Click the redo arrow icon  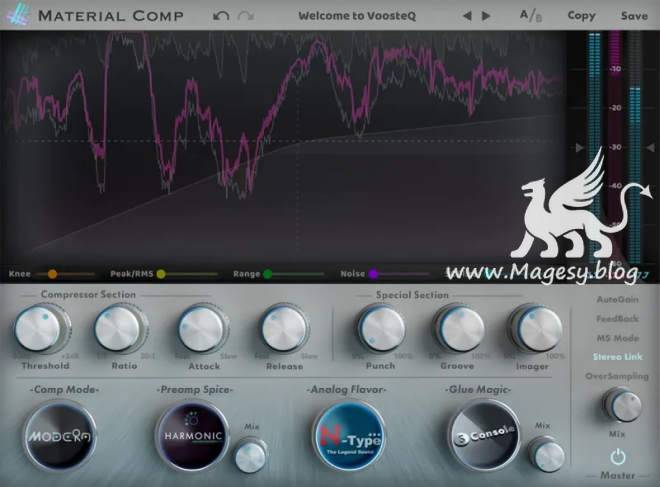click(x=246, y=16)
